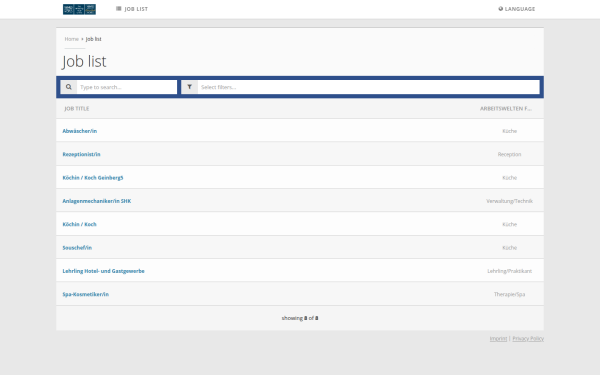Open the Abwäscher/in job posting
The height and width of the screenshot is (375, 600).
pos(80,131)
